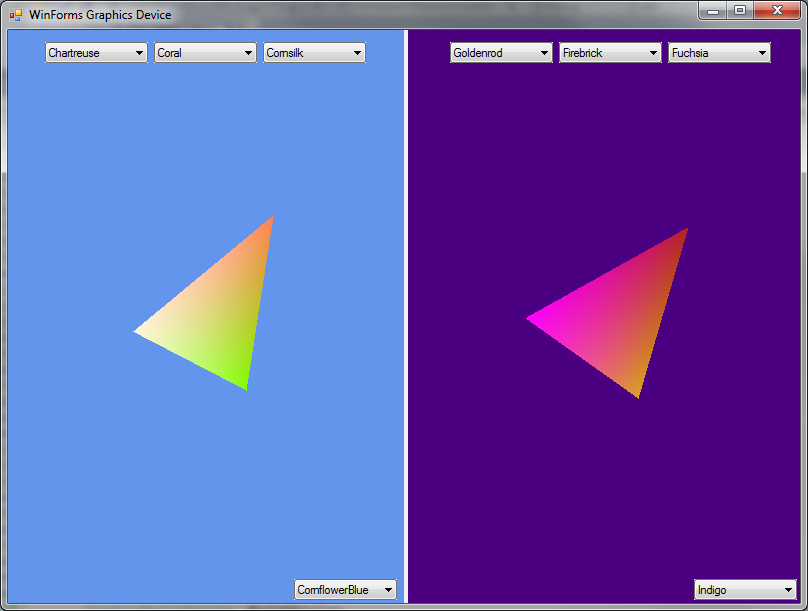The height and width of the screenshot is (611, 808).
Task: Minimize the WinForms Graphics Device window
Action: [713, 10]
